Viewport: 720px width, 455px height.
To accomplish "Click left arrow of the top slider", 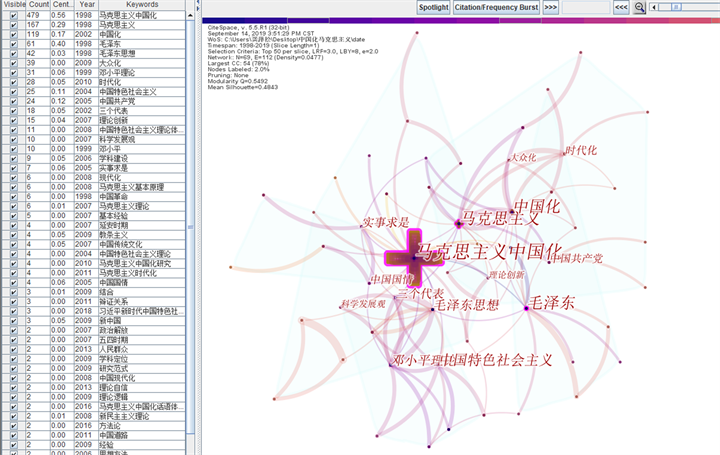I will pyautogui.click(x=655, y=7).
